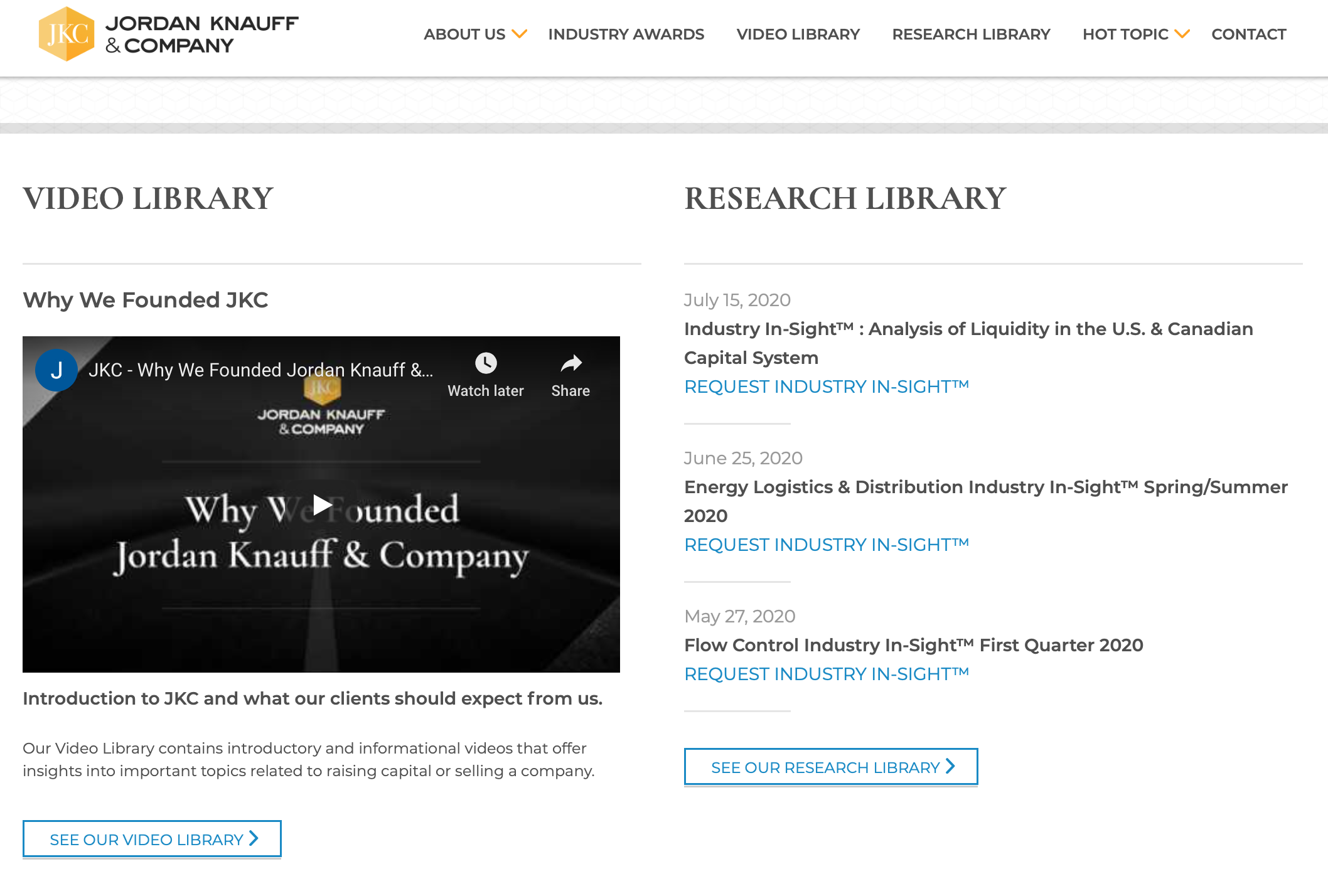Click the May 27, 2020 date
Screen dimensions: 1328x896
coord(740,616)
